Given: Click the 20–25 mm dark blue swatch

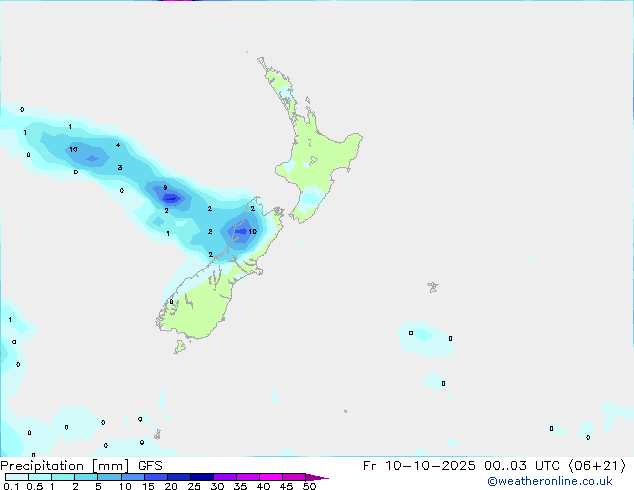Looking at the screenshot, I should click(179, 477).
